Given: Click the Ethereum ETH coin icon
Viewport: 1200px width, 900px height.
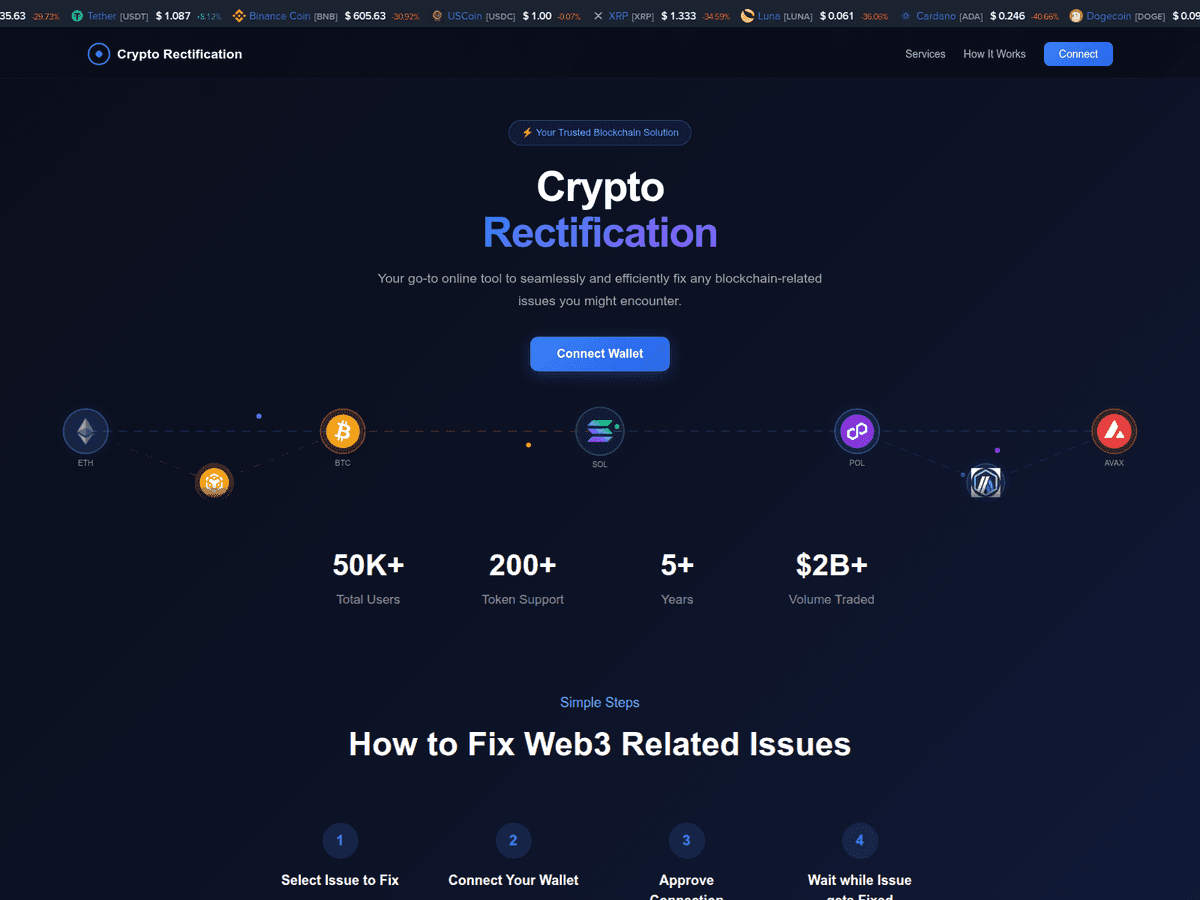Looking at the screenshot, I should [x=86, y=432].
